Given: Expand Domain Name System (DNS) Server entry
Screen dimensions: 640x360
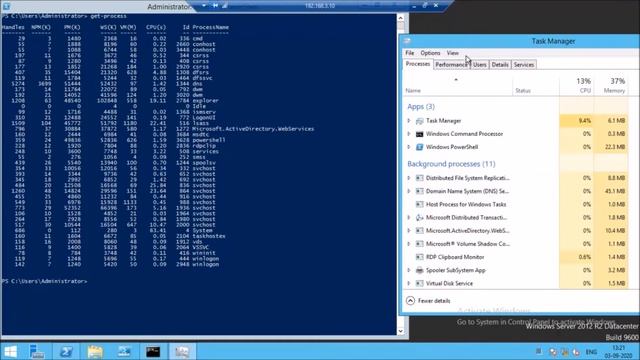Looking at the screenshot, I should click(409, 191).
